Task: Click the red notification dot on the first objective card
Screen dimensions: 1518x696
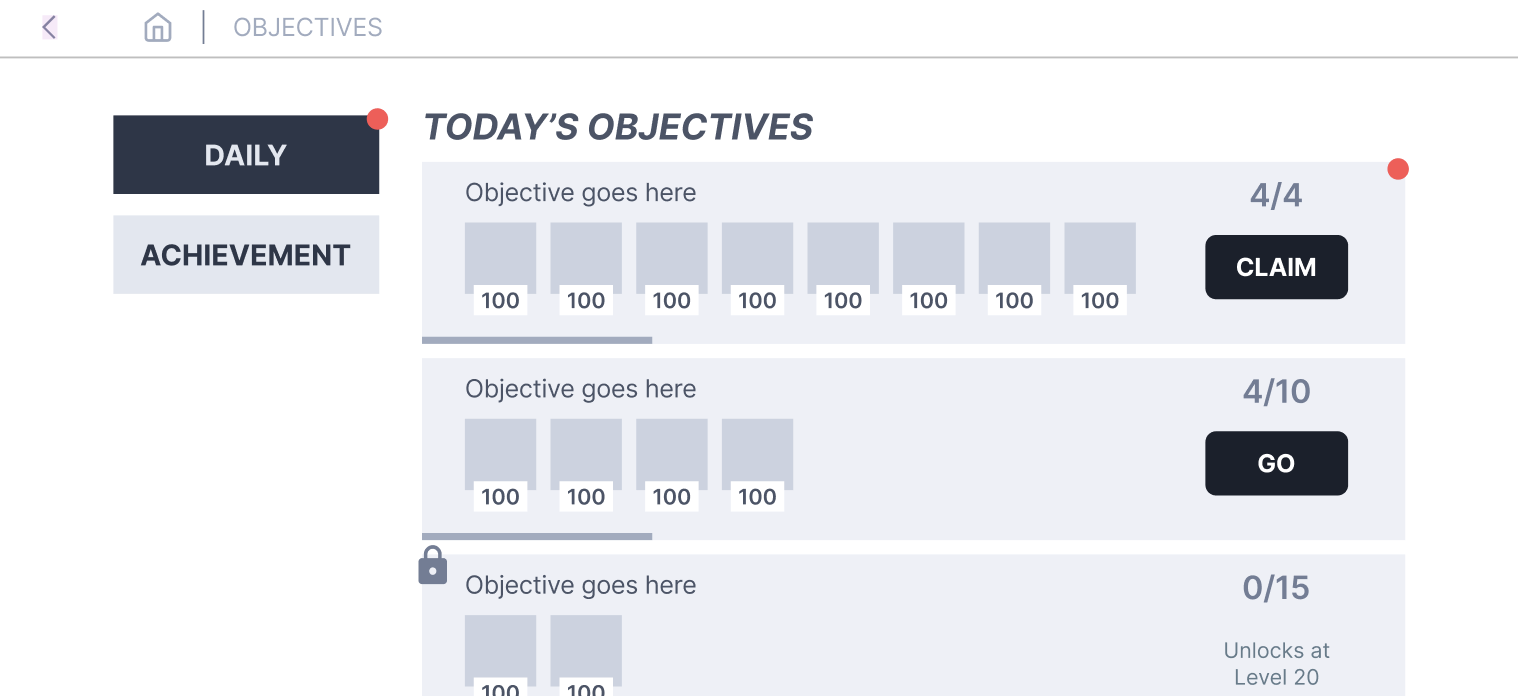Action: point(1398,169)
